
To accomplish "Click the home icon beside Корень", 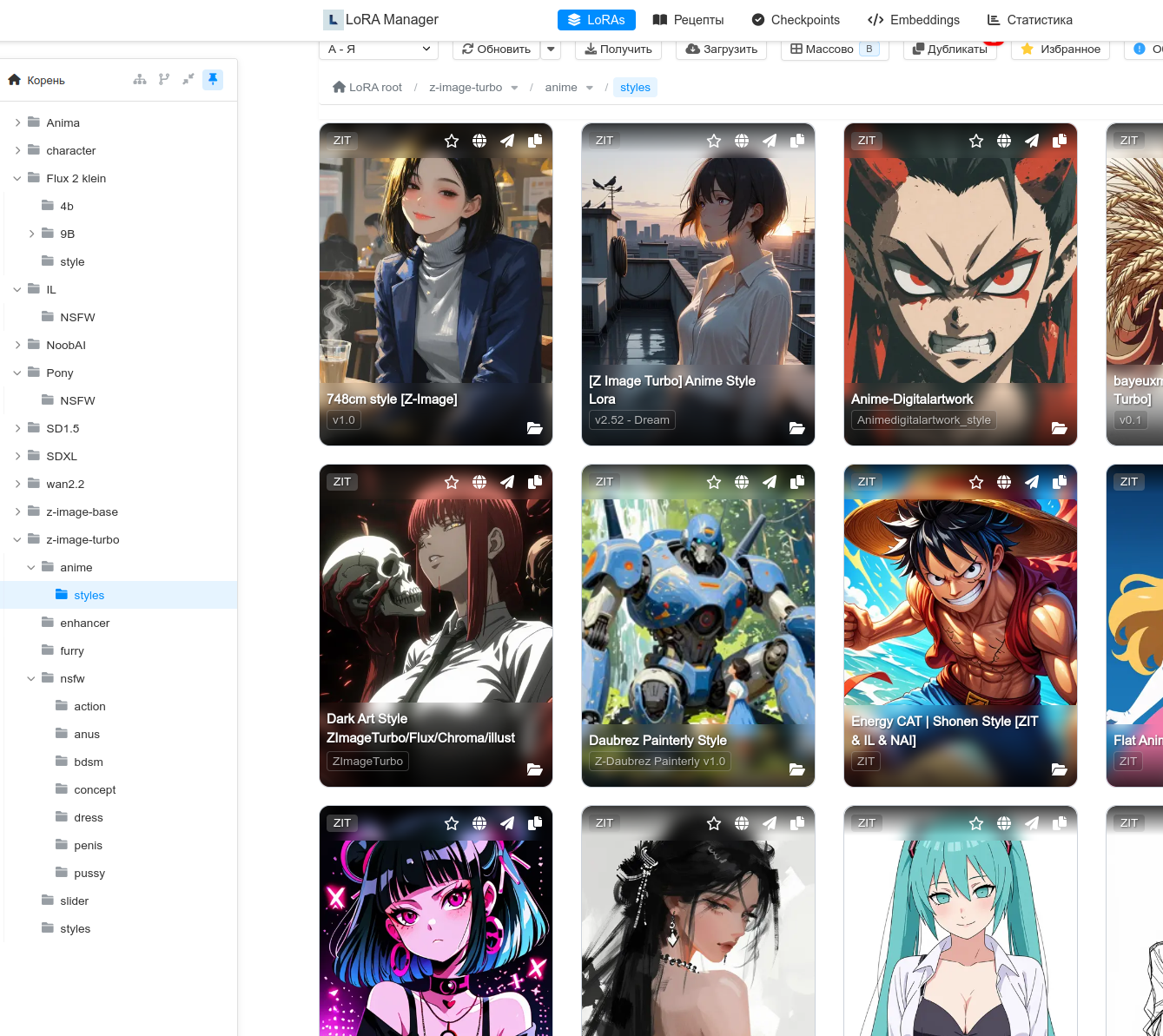I will 14,80.
